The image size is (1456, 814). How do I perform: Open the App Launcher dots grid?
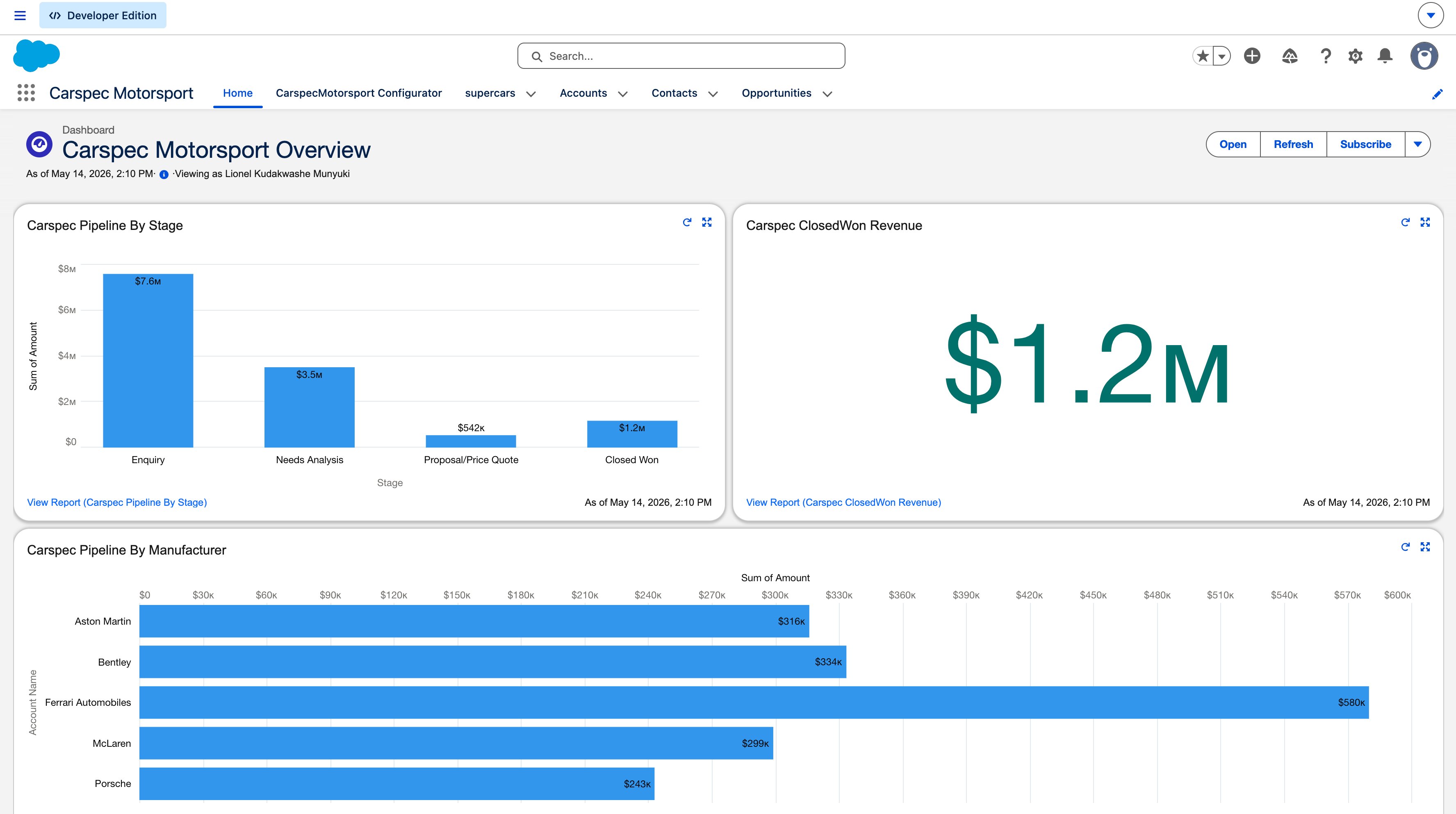(x=26, y=93)
